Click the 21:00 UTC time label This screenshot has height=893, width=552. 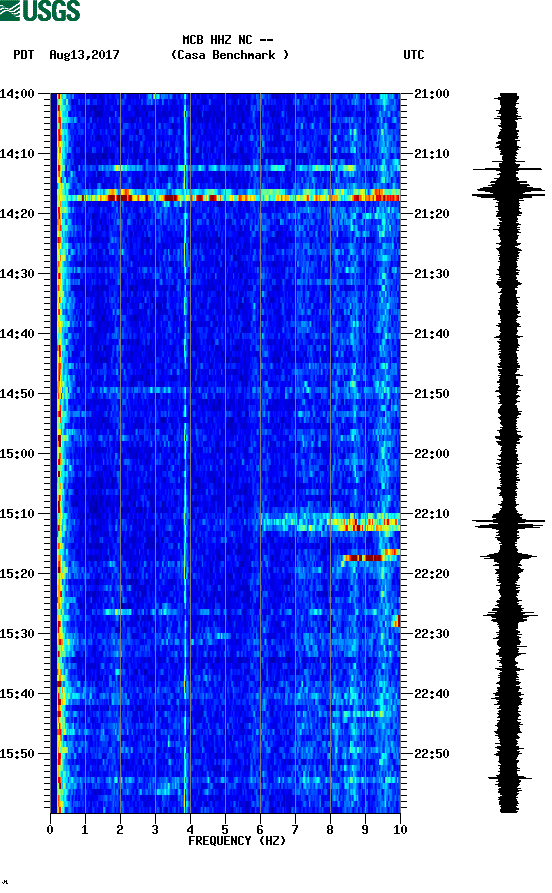click(432, 93)
